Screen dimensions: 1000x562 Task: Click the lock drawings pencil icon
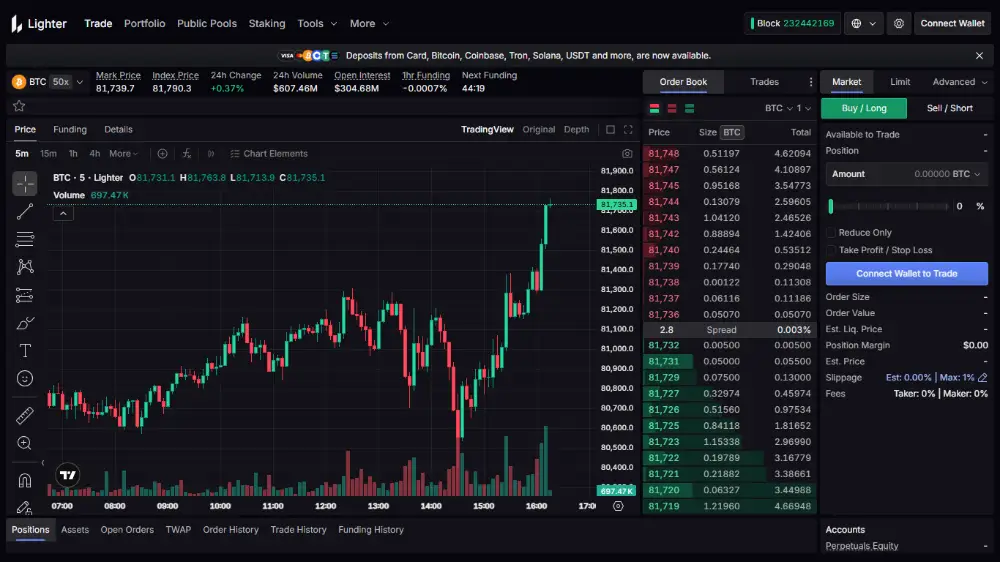pyautogui.click(x=25, y=507)
